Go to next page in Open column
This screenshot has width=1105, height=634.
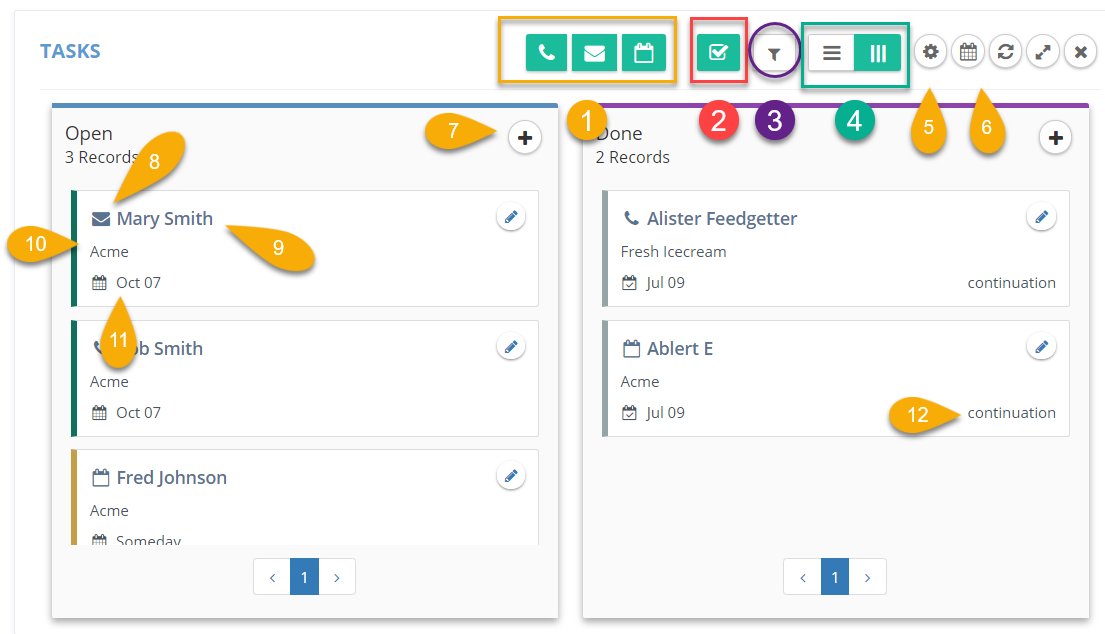click(337, 578)
